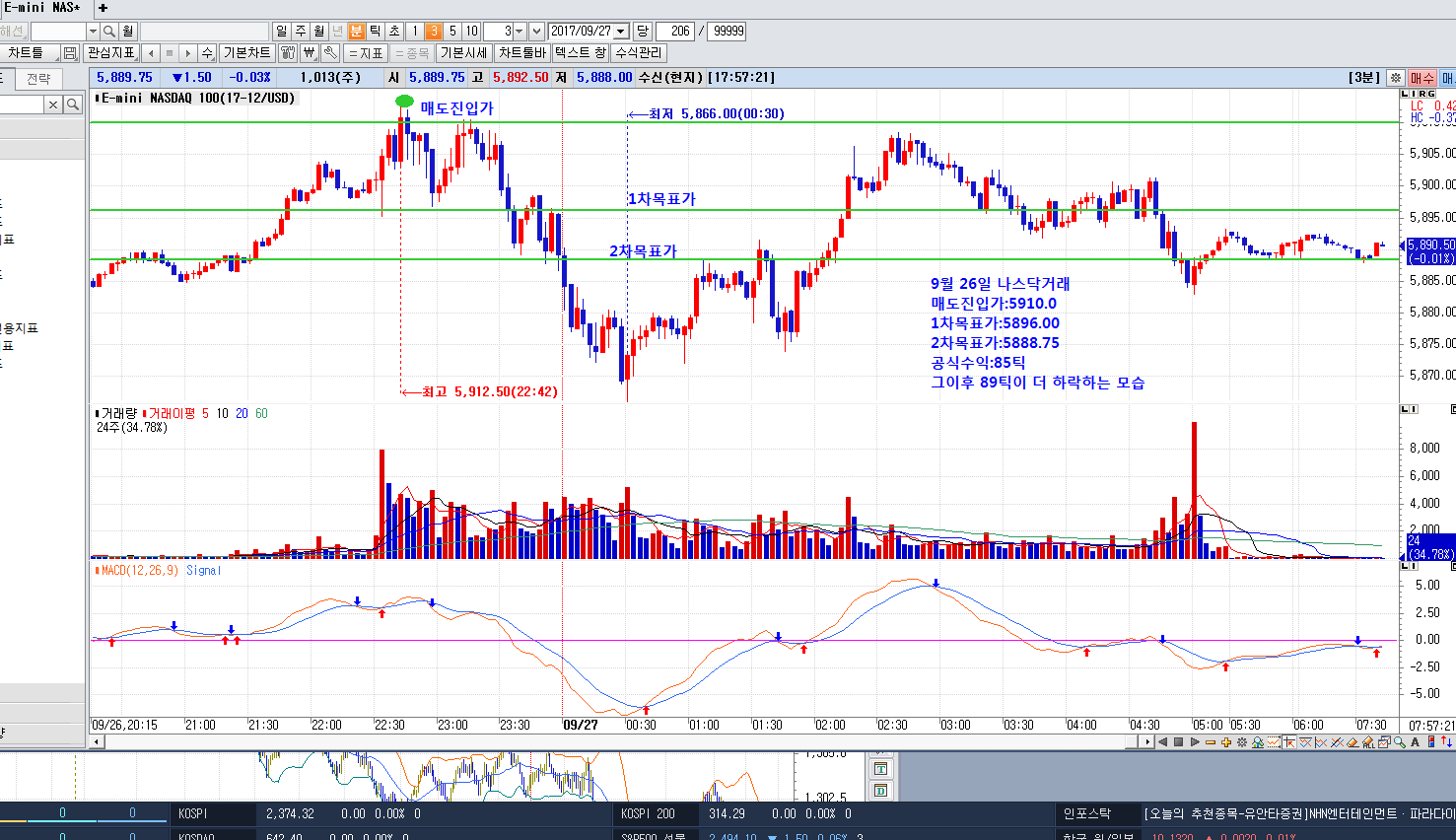Viewport: 1456px width, 840px height.
Task: Select the letter A text tool
Action: pos(1415,742)
